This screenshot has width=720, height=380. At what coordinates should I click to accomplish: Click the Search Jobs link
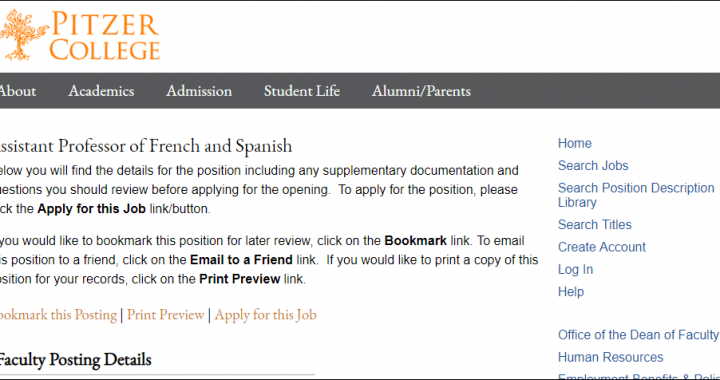pyautogui.click(x=593, y=166)
